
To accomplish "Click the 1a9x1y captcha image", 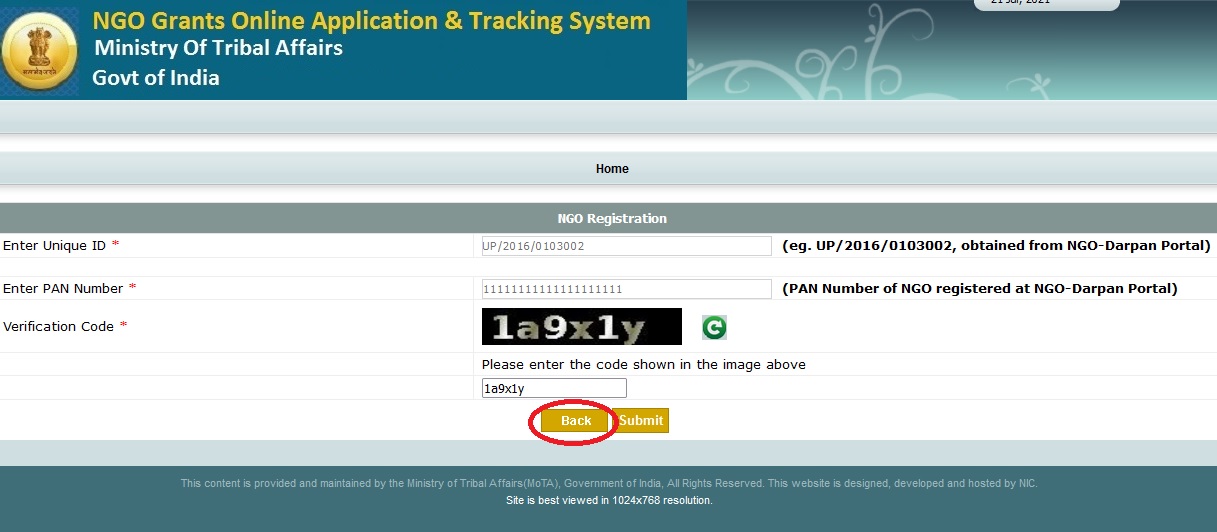I will [x=581, y=327].
